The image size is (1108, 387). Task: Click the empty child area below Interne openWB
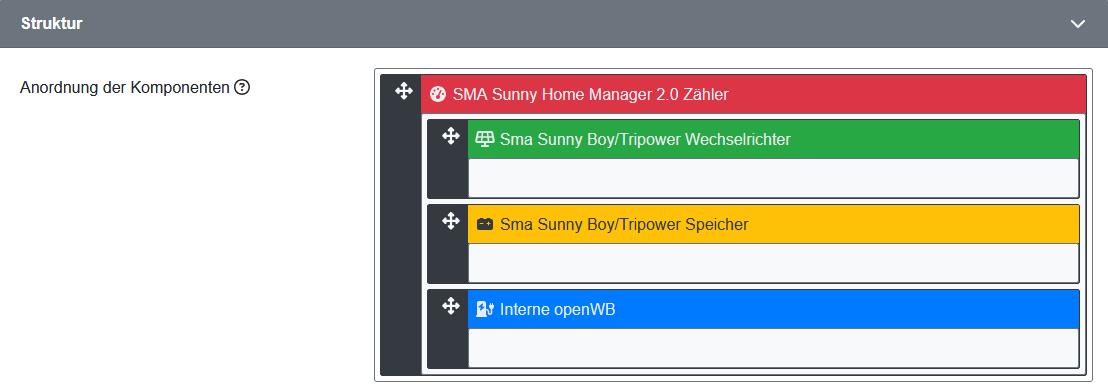(773, 347)
